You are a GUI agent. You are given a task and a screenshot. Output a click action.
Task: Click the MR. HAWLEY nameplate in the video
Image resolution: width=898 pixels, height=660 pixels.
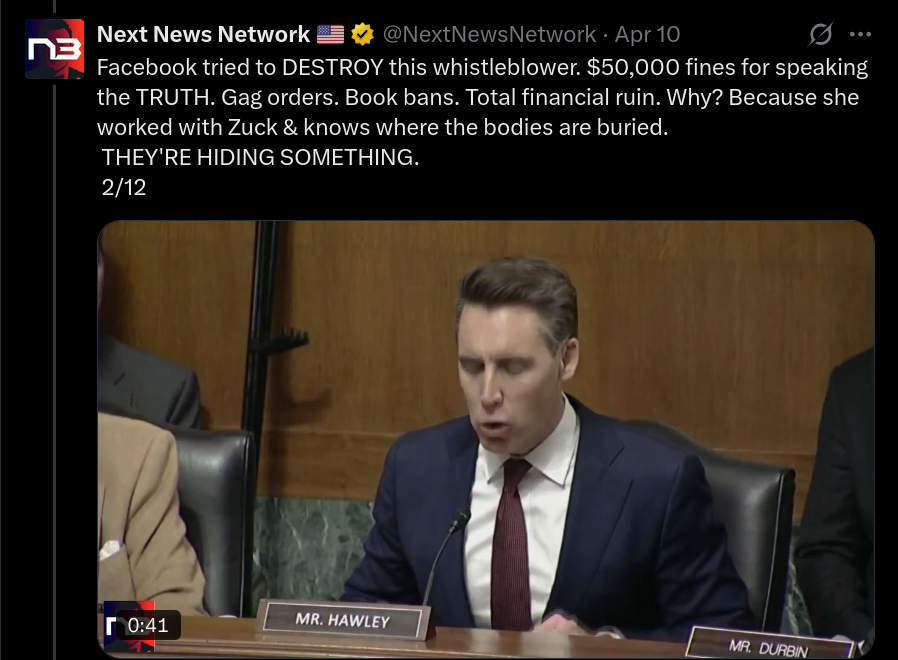click(343, 619)
